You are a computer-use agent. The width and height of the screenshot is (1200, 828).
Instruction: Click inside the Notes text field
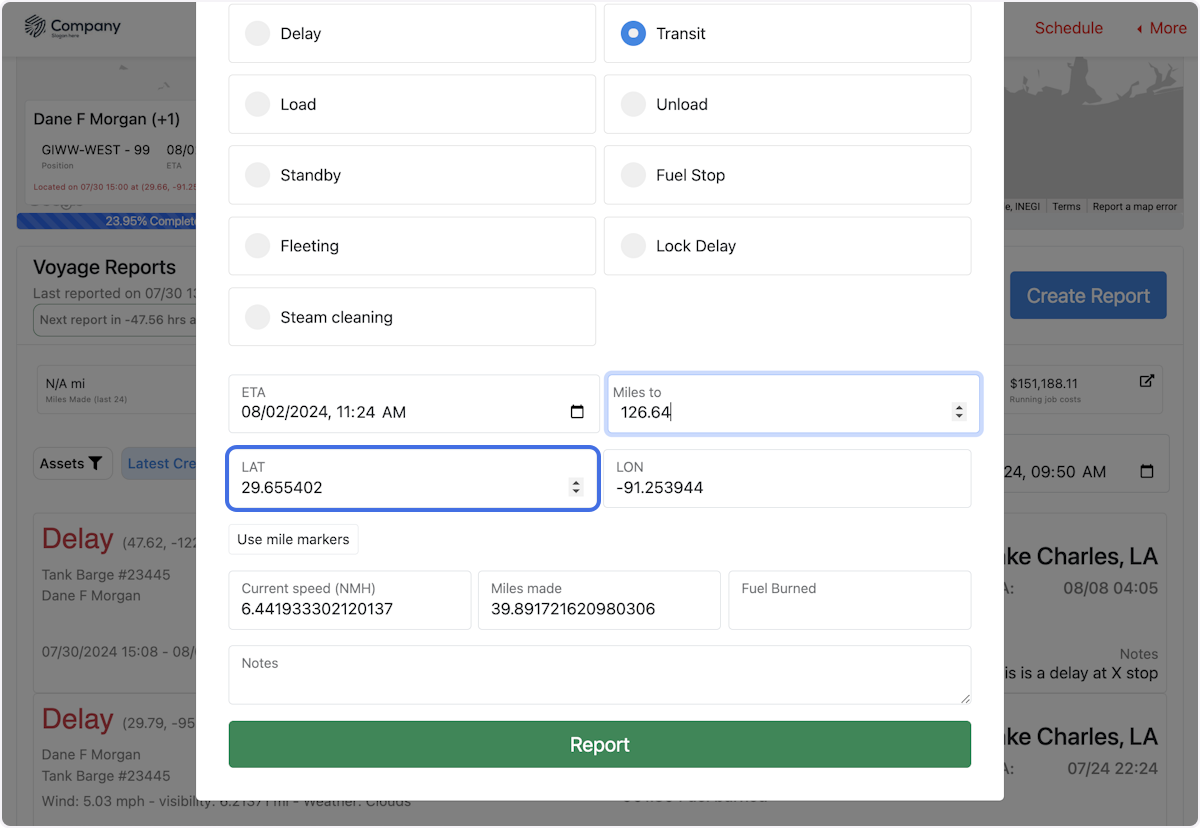(599, 674)
